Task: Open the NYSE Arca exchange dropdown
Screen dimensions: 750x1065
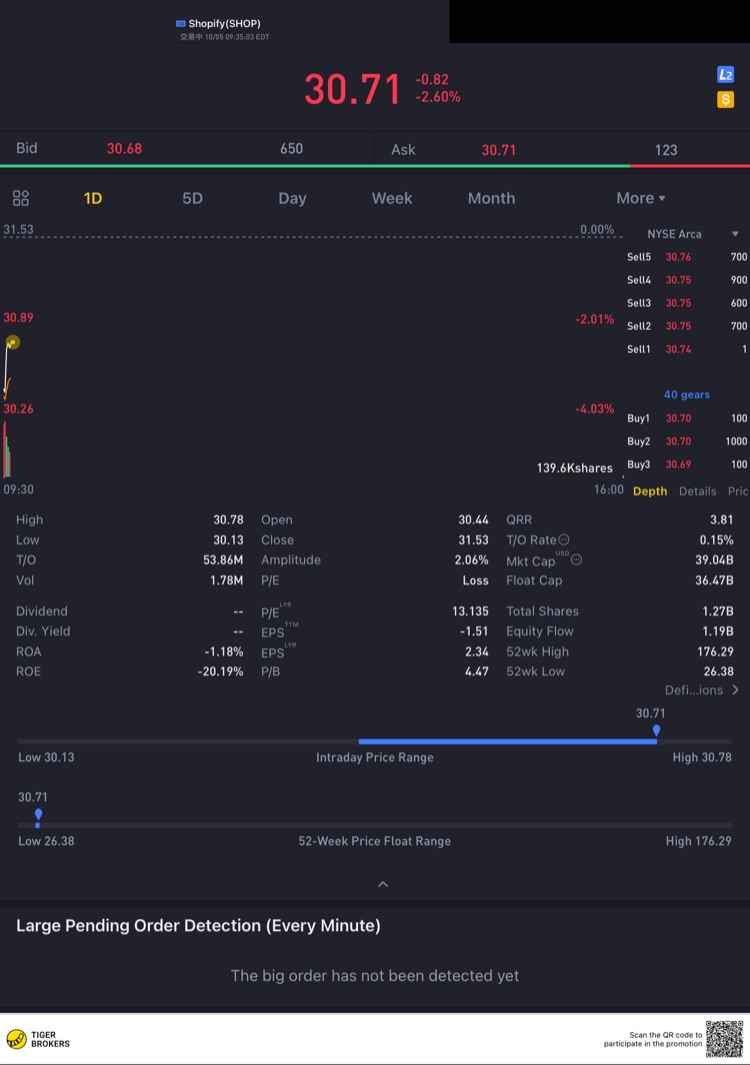Action: coord(693,234)
